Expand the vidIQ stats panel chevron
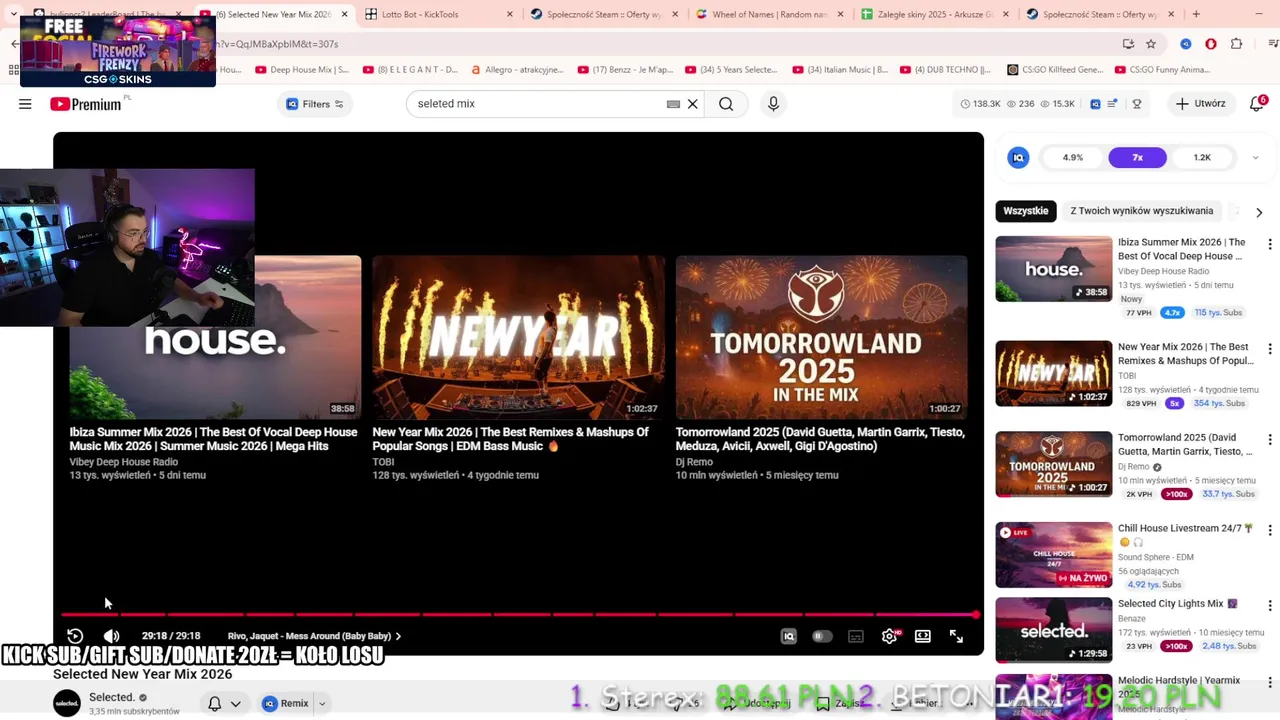The height and width of the screenshot is (720, 1280). coord(1255,158)
